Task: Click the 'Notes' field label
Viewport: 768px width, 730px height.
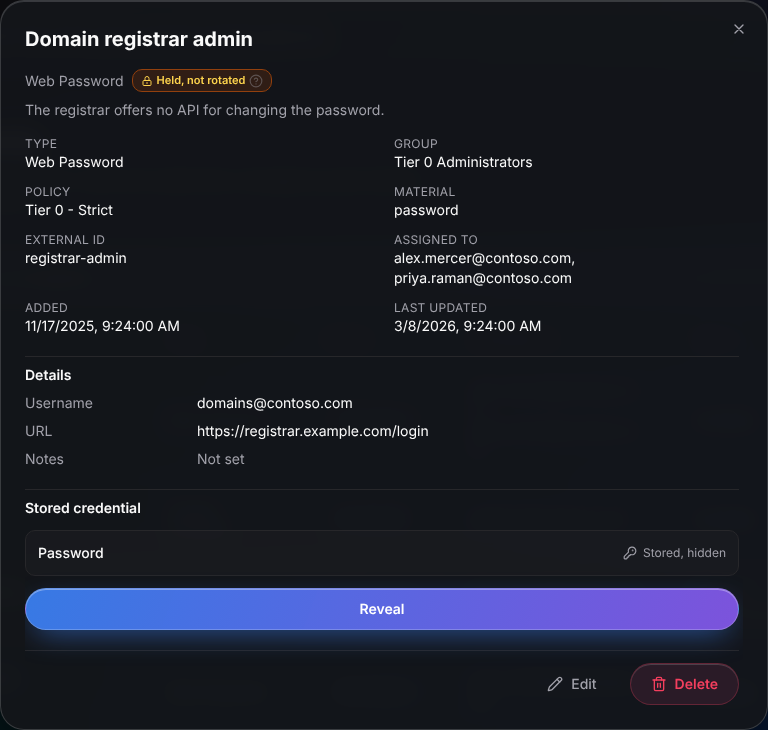Action: point(44,459)
